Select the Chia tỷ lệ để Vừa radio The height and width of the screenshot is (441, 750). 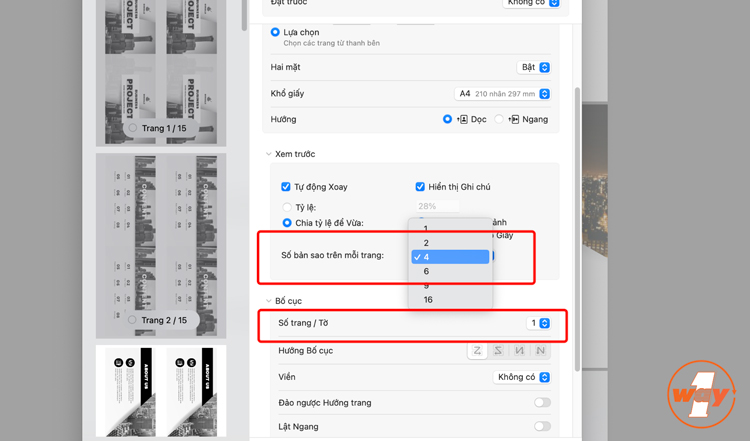coord(287,223)
